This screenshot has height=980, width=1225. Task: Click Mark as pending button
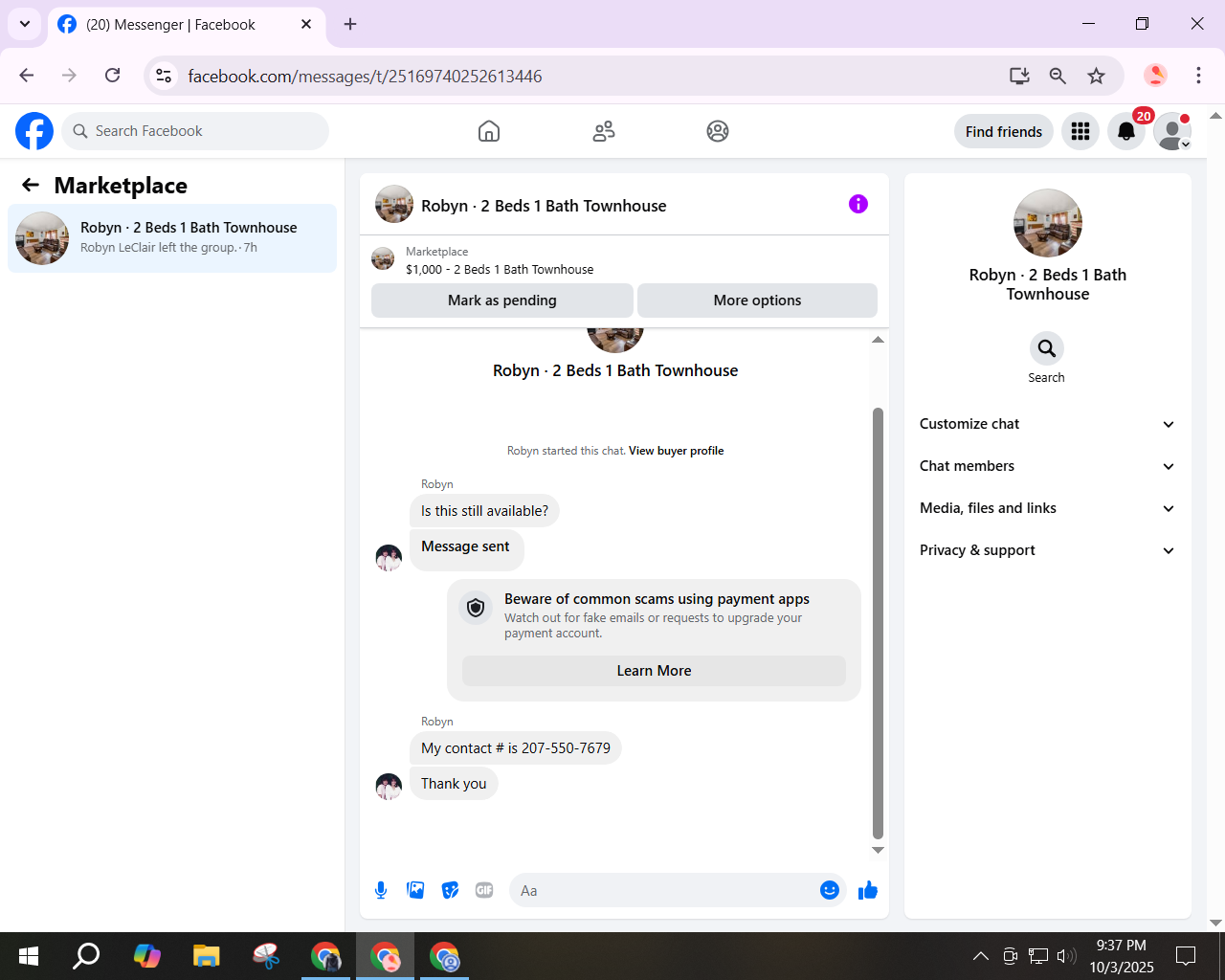pos(502,301)
